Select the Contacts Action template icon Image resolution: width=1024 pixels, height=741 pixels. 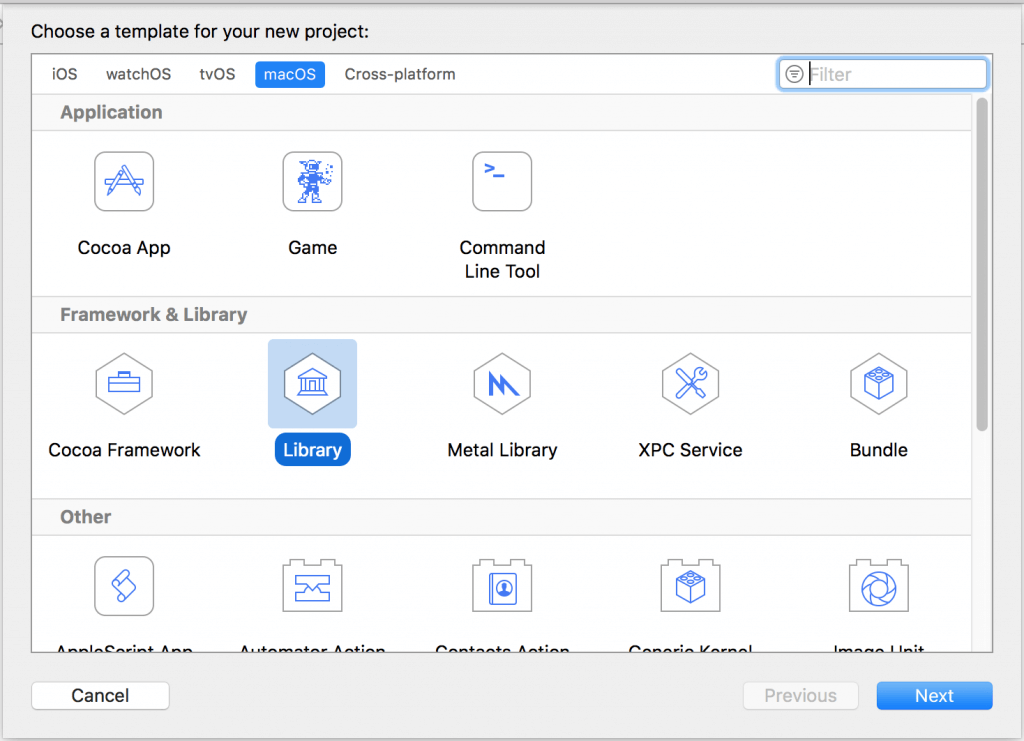(x=502, y=586)
